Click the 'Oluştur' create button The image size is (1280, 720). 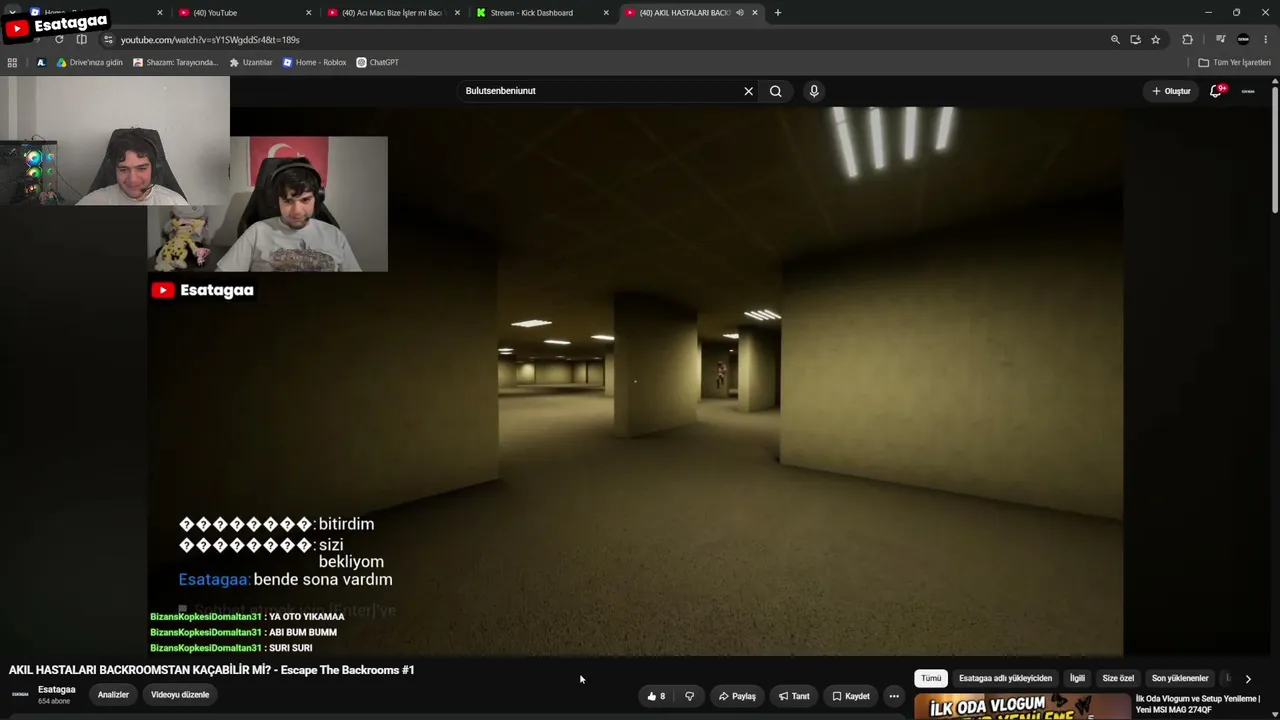pyautogui.click(x=1171, y=91)
